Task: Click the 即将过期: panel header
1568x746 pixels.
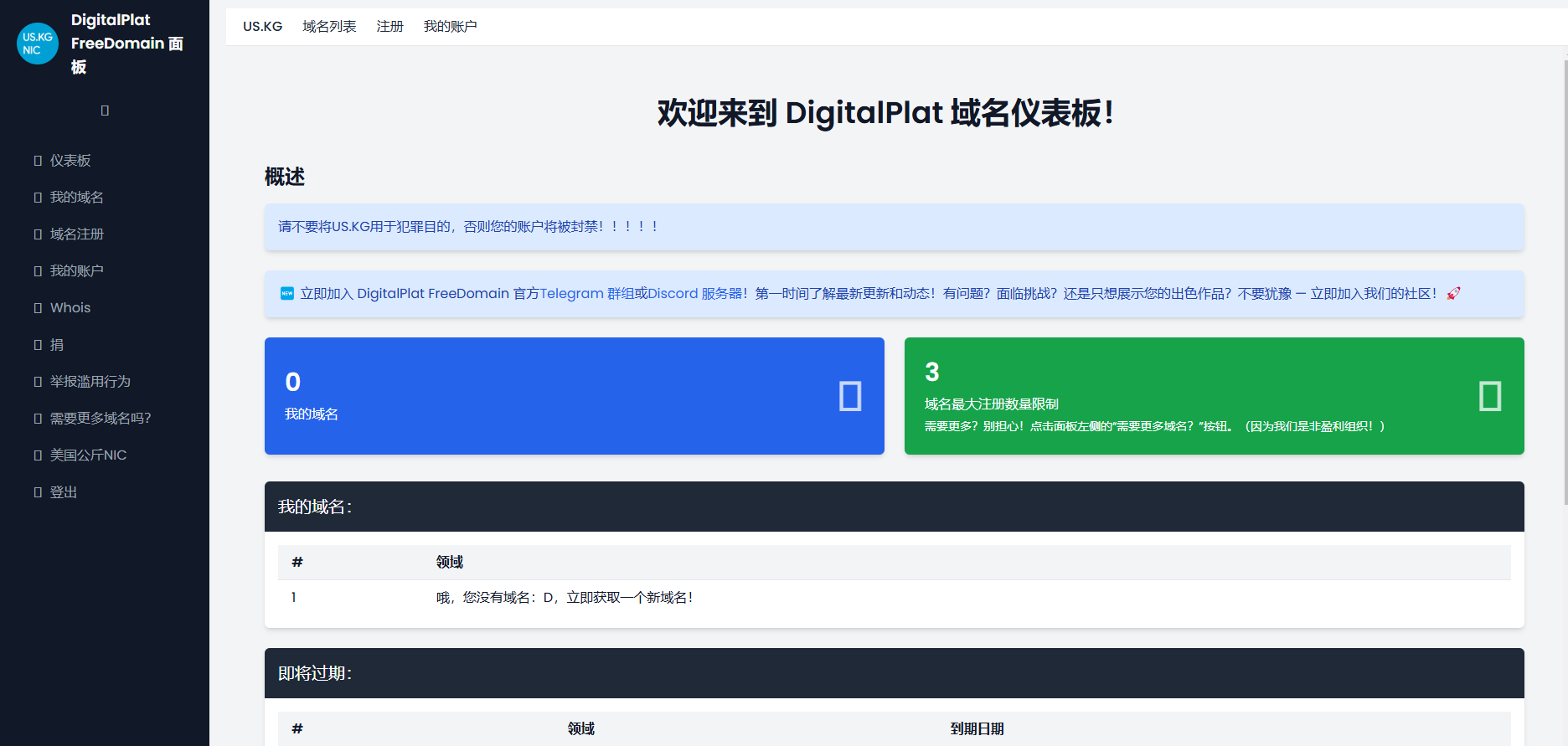Action: [x=895, y=673]
